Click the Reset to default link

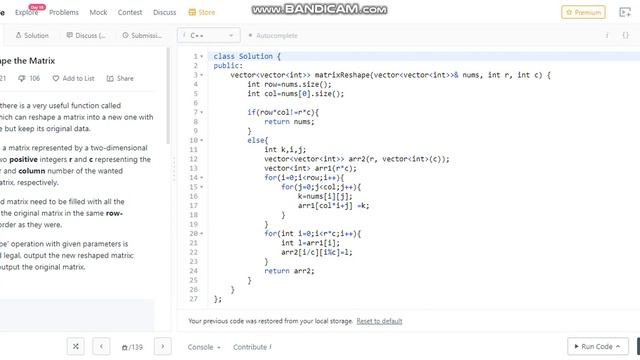379,321
